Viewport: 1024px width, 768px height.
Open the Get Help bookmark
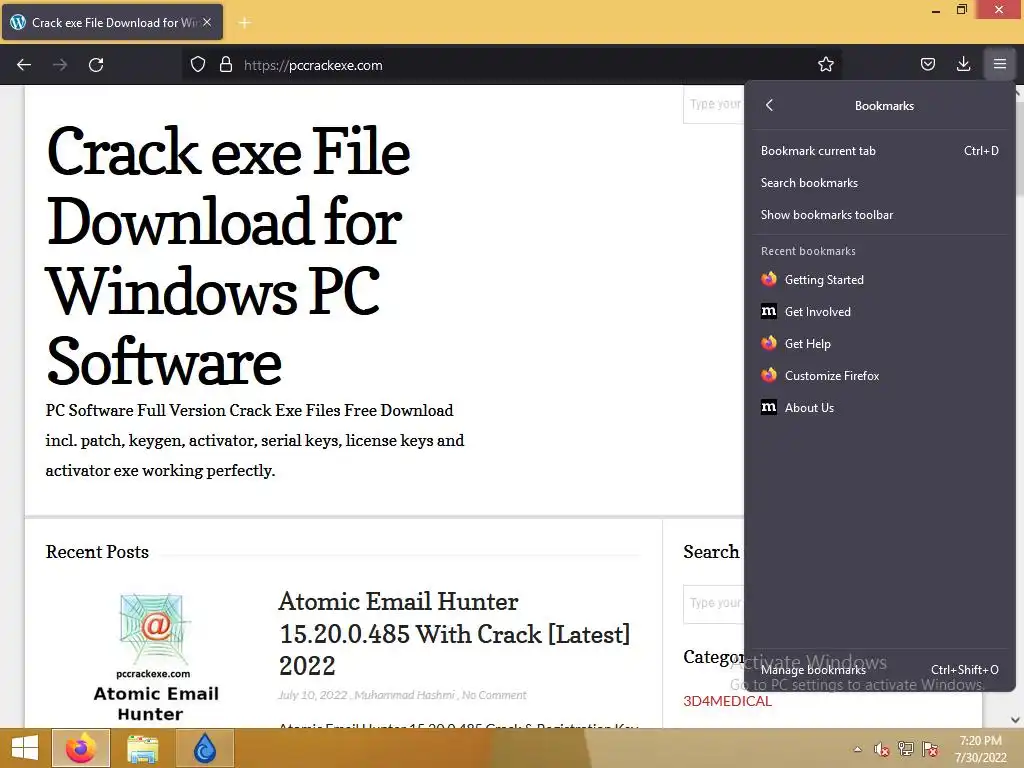pos(880,344)
